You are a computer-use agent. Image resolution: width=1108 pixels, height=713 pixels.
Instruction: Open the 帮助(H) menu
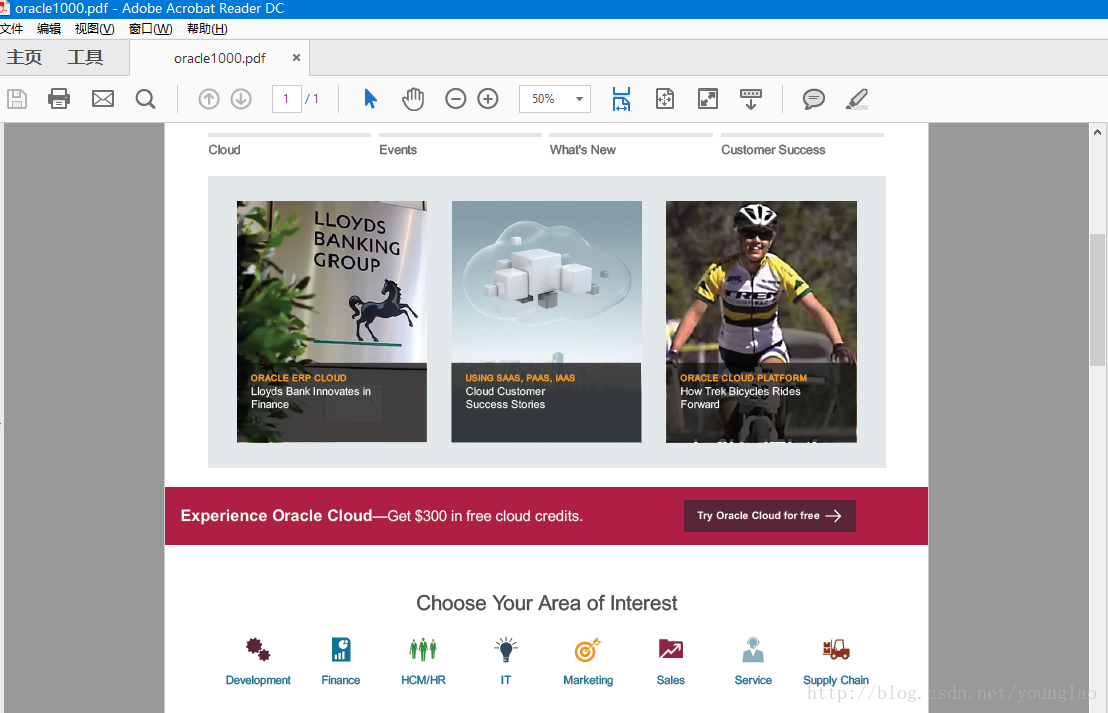click(x=207, y=29)
